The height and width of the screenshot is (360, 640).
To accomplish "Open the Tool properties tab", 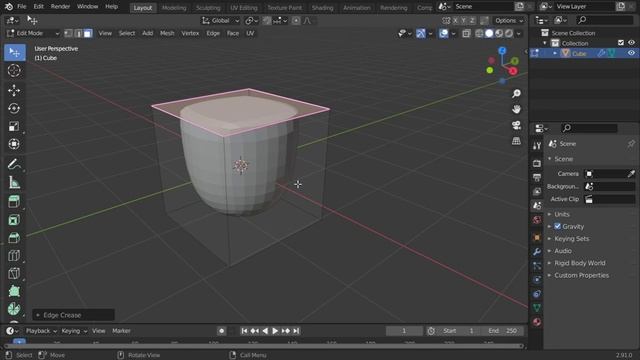I will click(537, 146).
